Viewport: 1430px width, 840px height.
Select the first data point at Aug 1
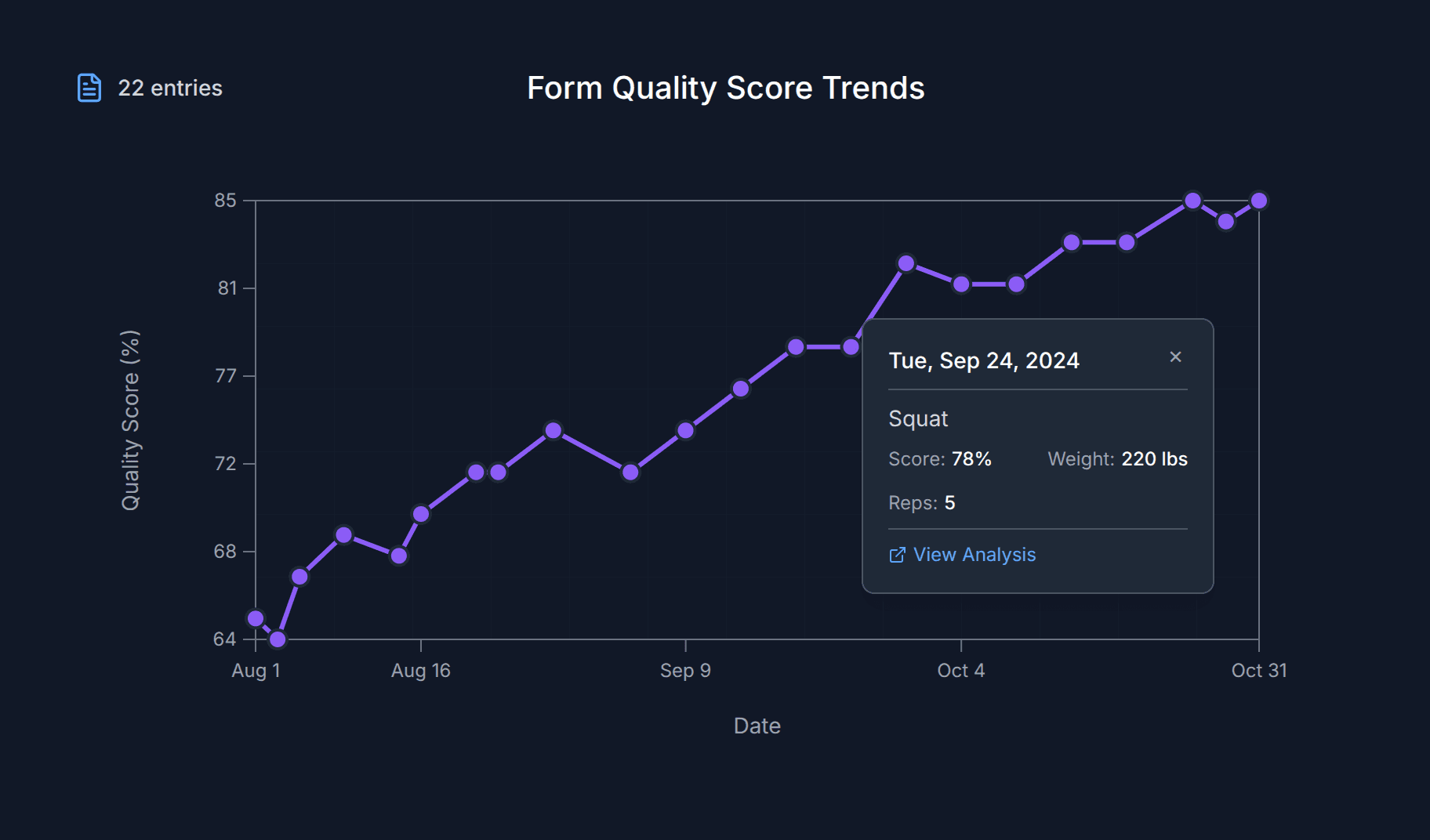point(256,619)
